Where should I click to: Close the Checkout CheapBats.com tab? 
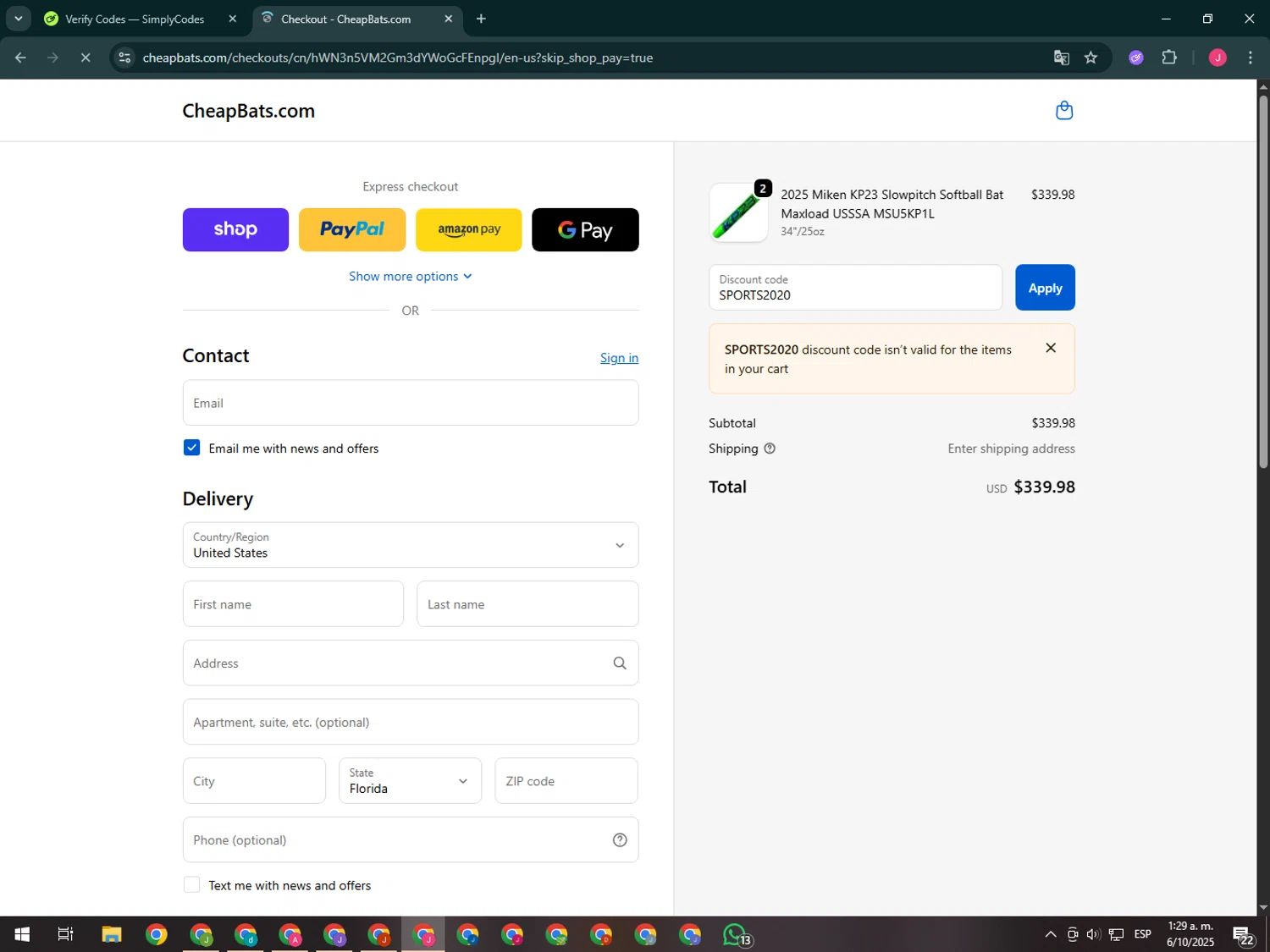(x=449, y=19)
